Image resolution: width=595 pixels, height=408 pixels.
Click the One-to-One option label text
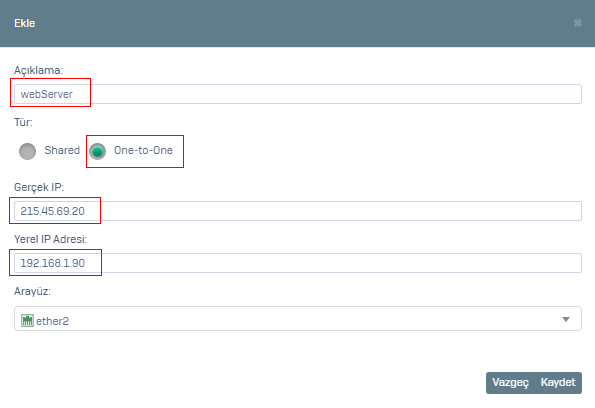coord(143,150)
